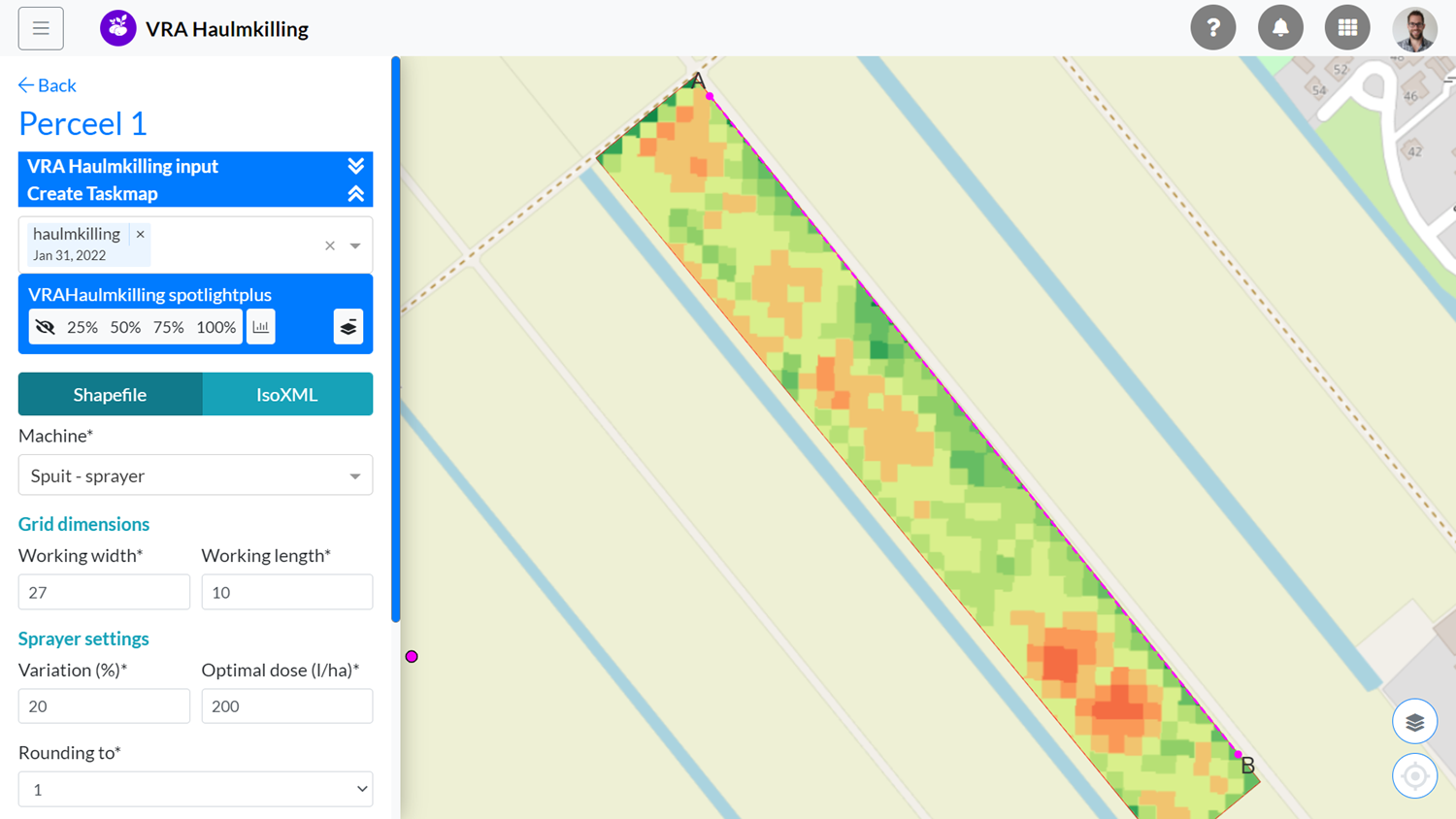This screenshot has width=1456, height=819.
Task: Open the user profile avatar
Action: (x=1414, y=28)
